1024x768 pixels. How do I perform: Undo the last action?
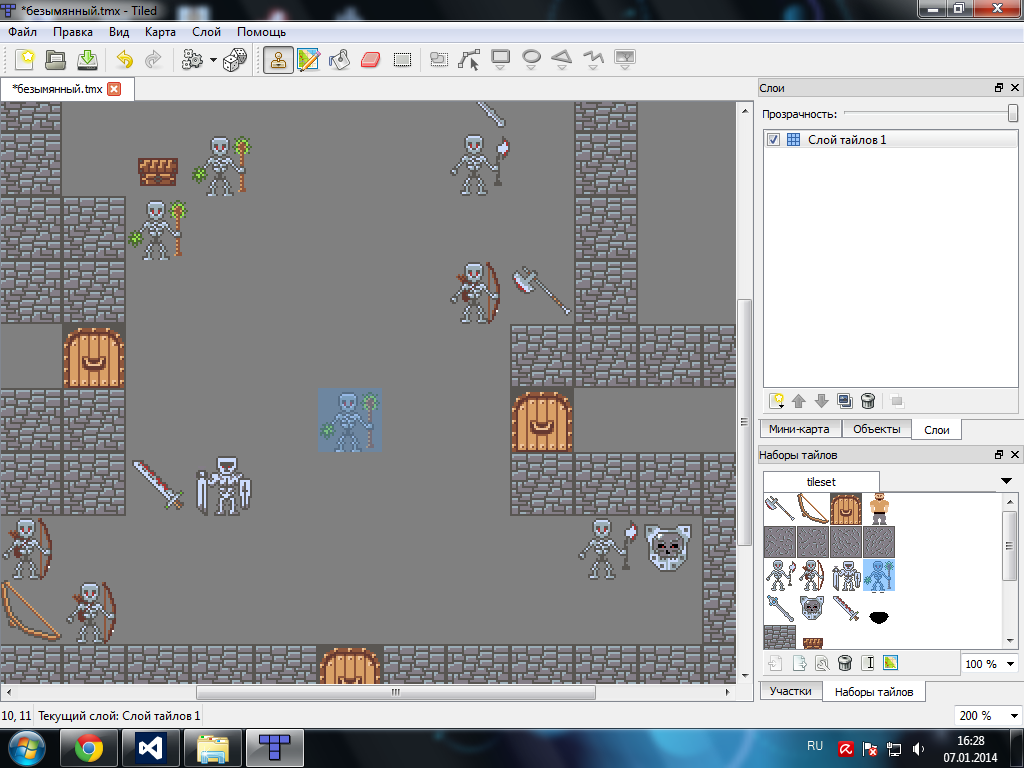124,59
